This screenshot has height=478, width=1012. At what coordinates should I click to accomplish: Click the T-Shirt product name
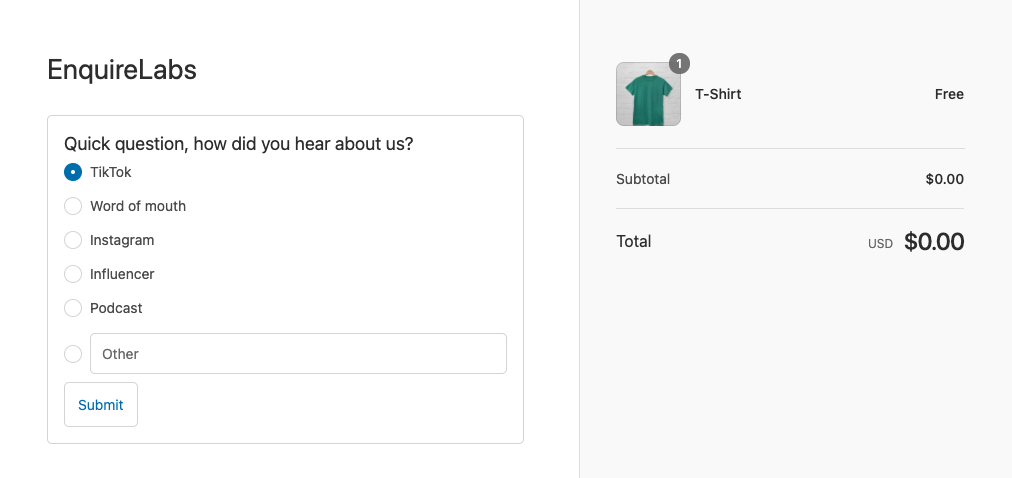coord(718,94)
